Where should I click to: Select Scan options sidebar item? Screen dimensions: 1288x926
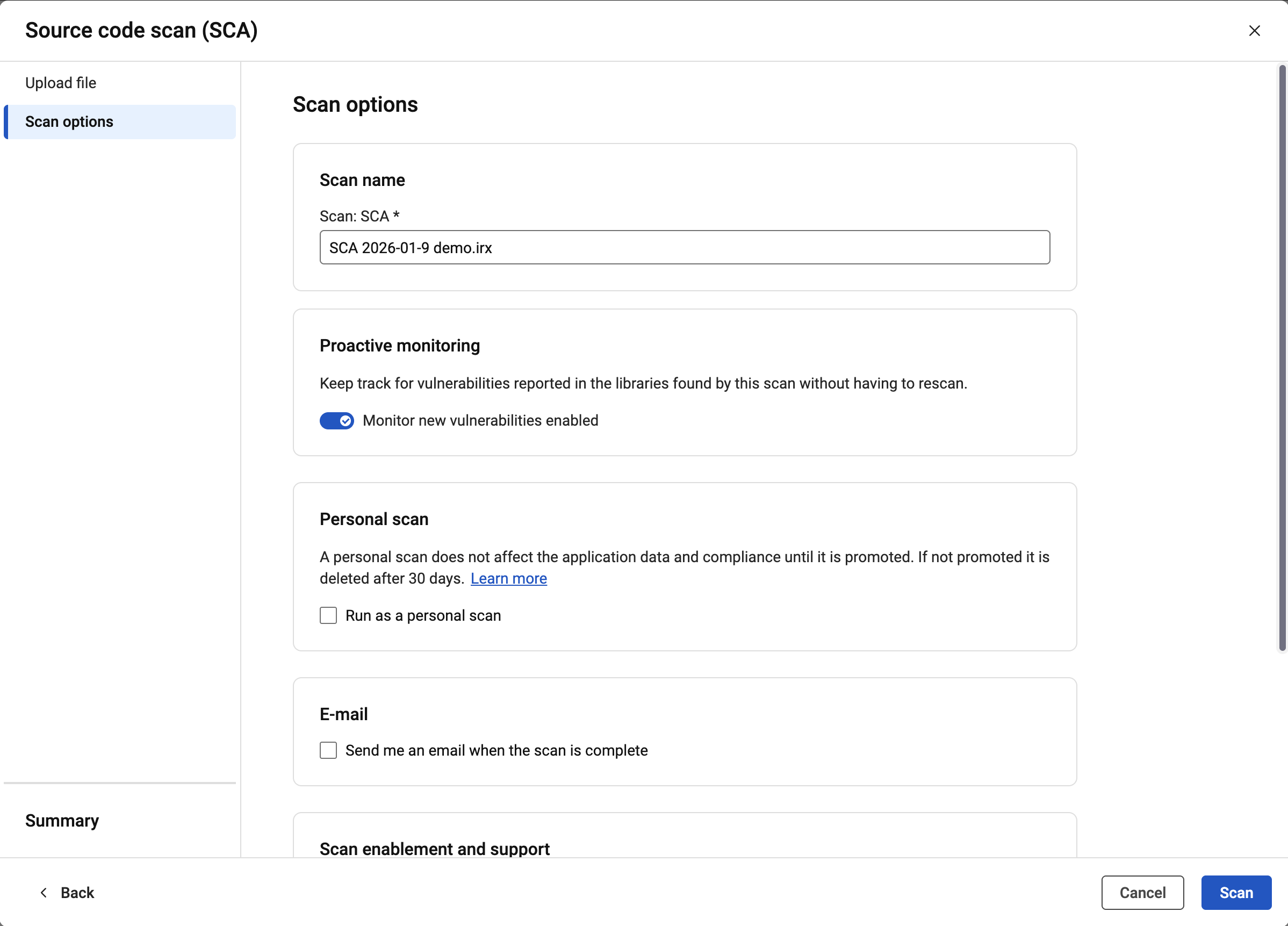[x=69, y=121]
